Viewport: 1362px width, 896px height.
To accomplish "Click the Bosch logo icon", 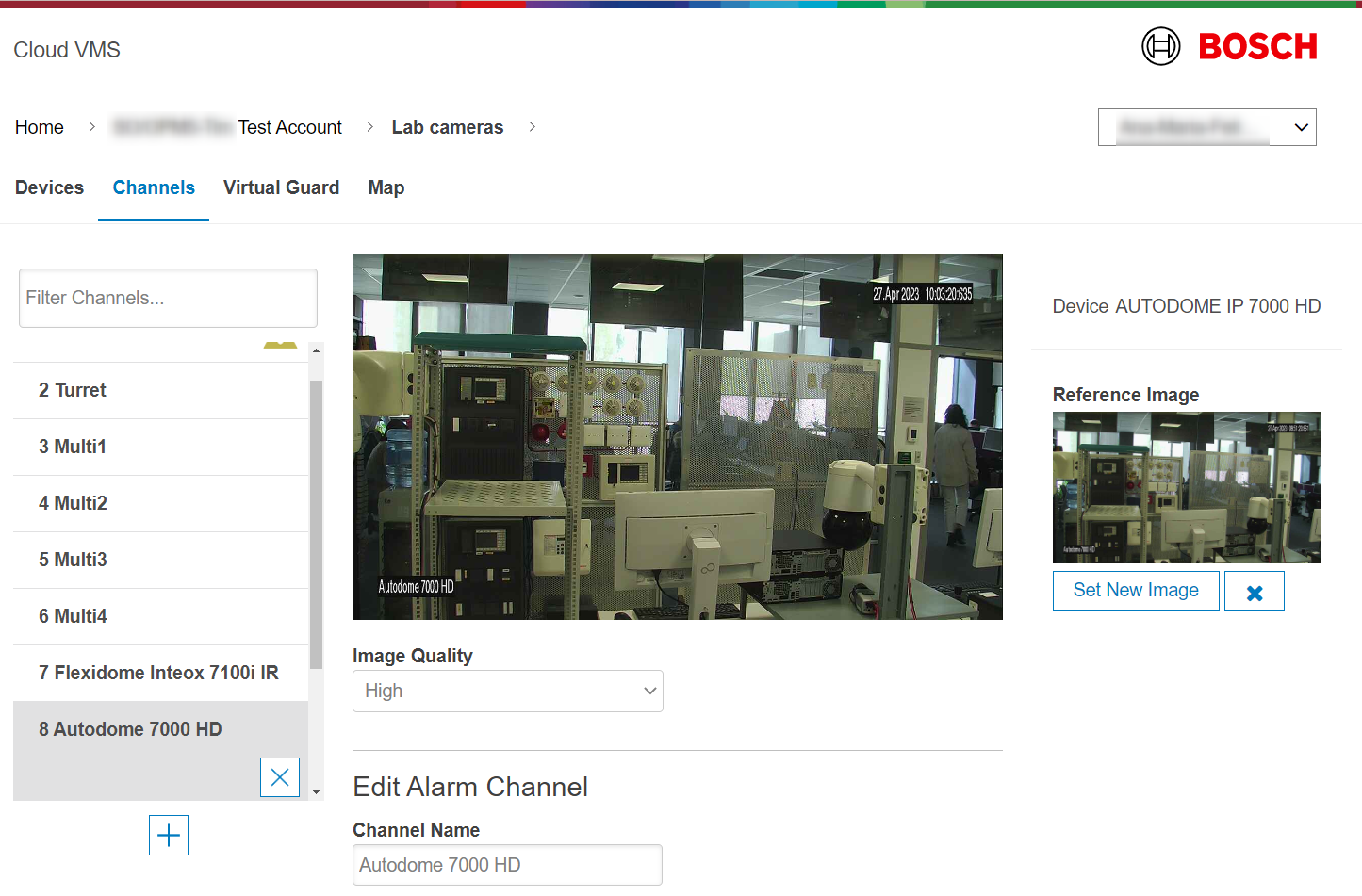I will coord(1160,46).
